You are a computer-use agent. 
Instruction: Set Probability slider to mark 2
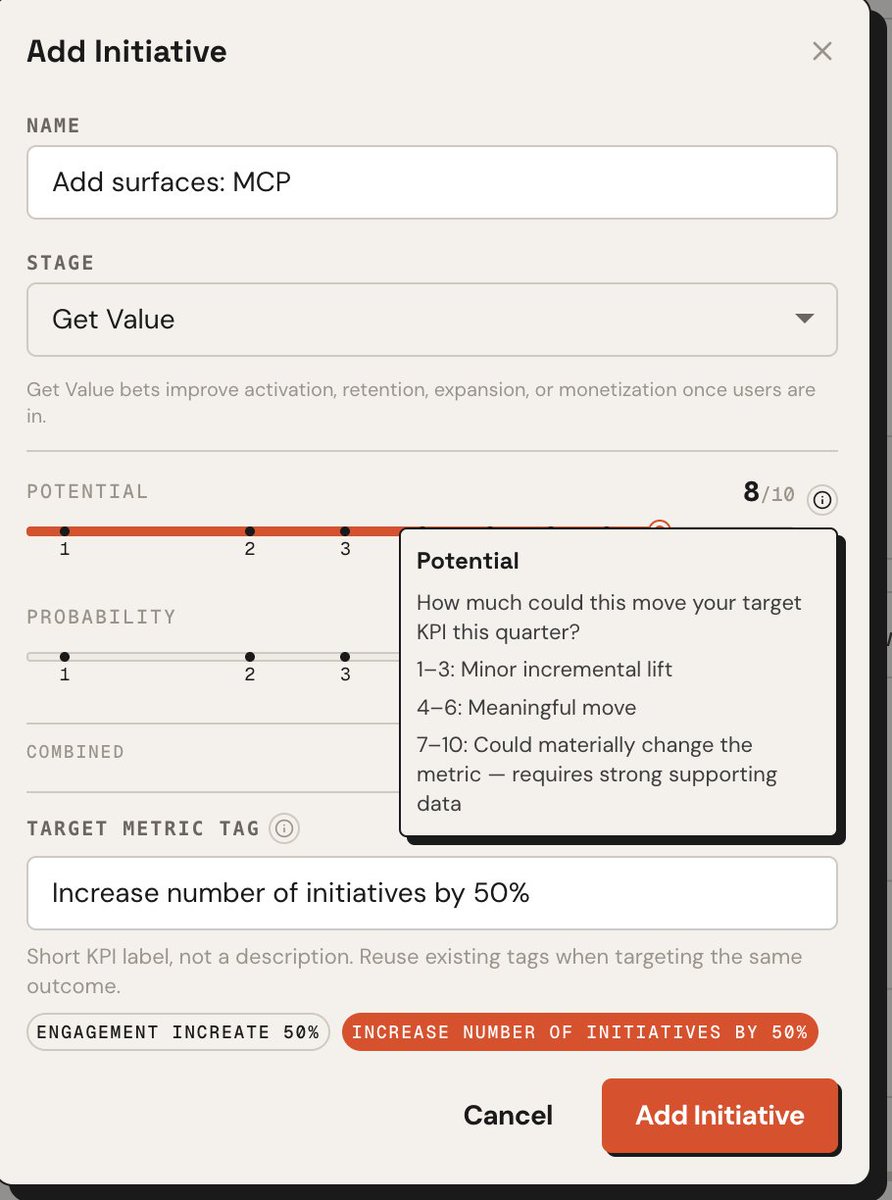pyautogui.click(x=249, y=657)
